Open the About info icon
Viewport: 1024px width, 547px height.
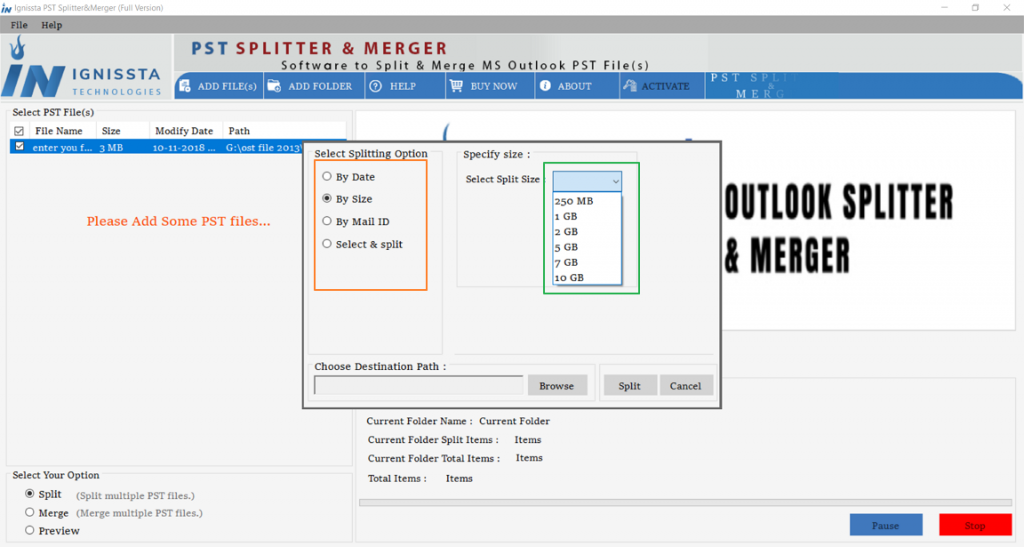click(545, 86)
